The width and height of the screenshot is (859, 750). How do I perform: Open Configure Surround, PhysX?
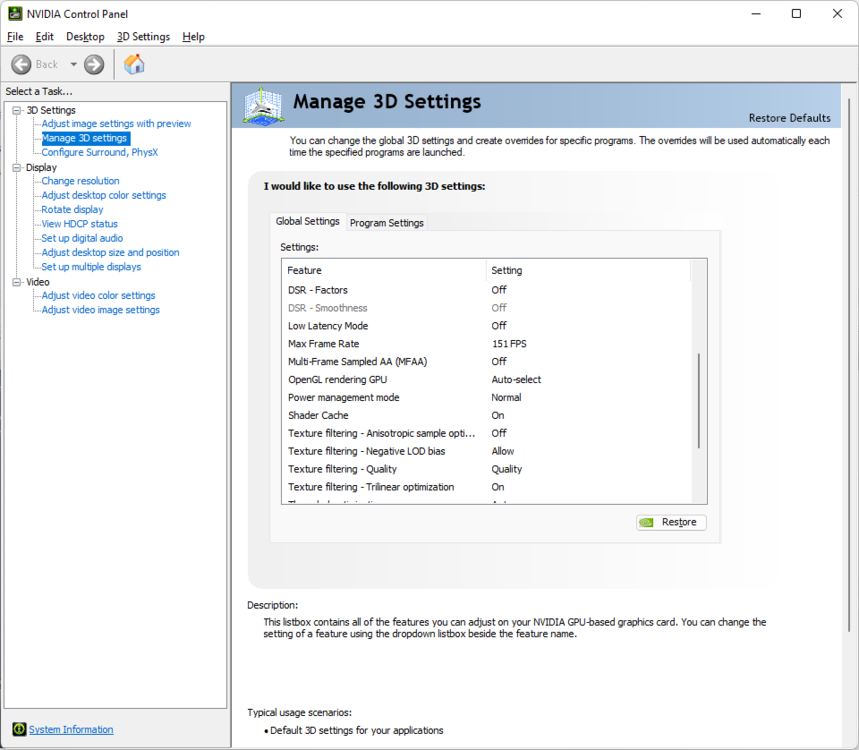(100, 152)
